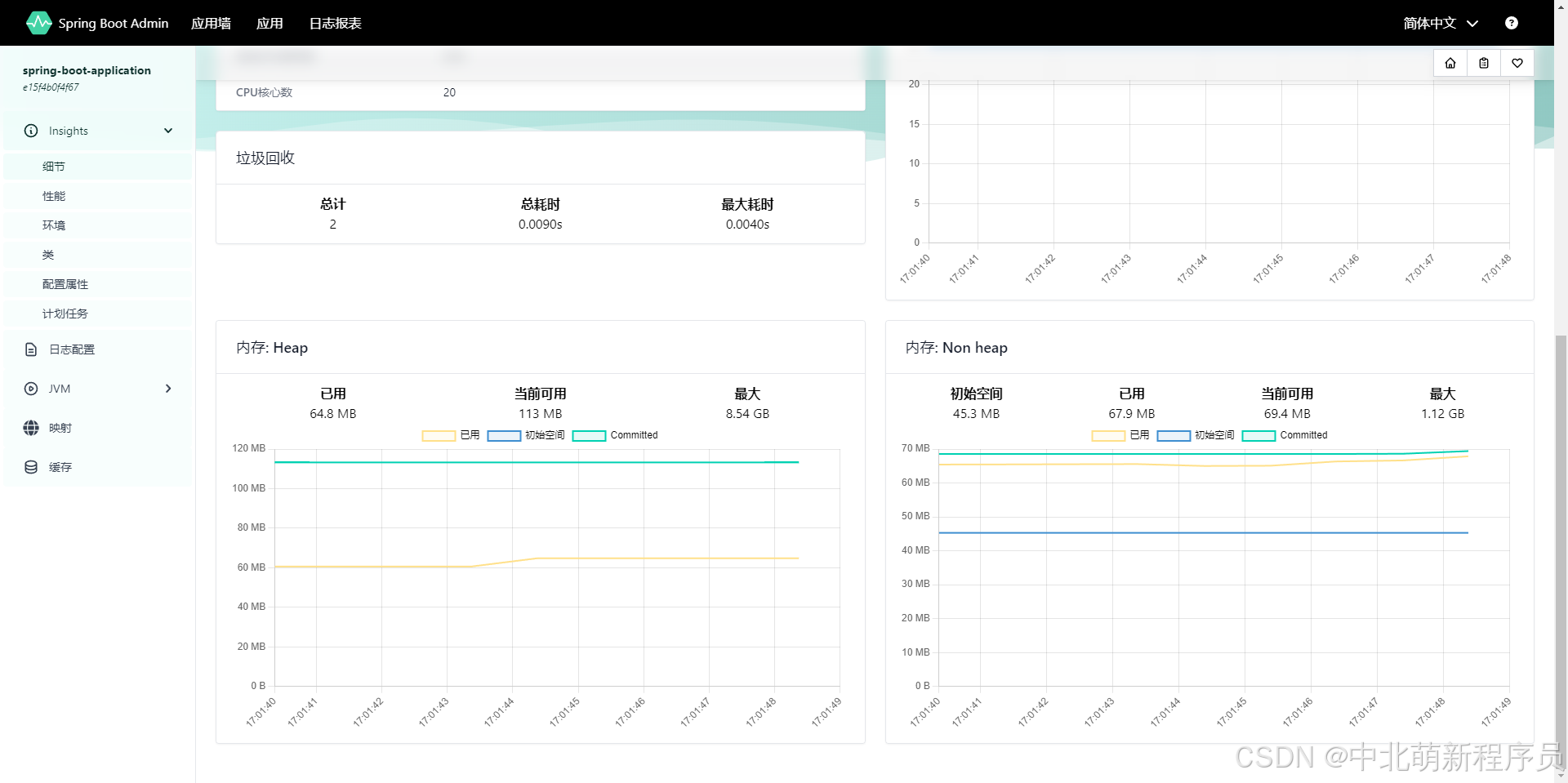Click the 映射 globe icon
Viewport: 1568px width, 783px height.
pyautogui.click(x=31, y=428)
